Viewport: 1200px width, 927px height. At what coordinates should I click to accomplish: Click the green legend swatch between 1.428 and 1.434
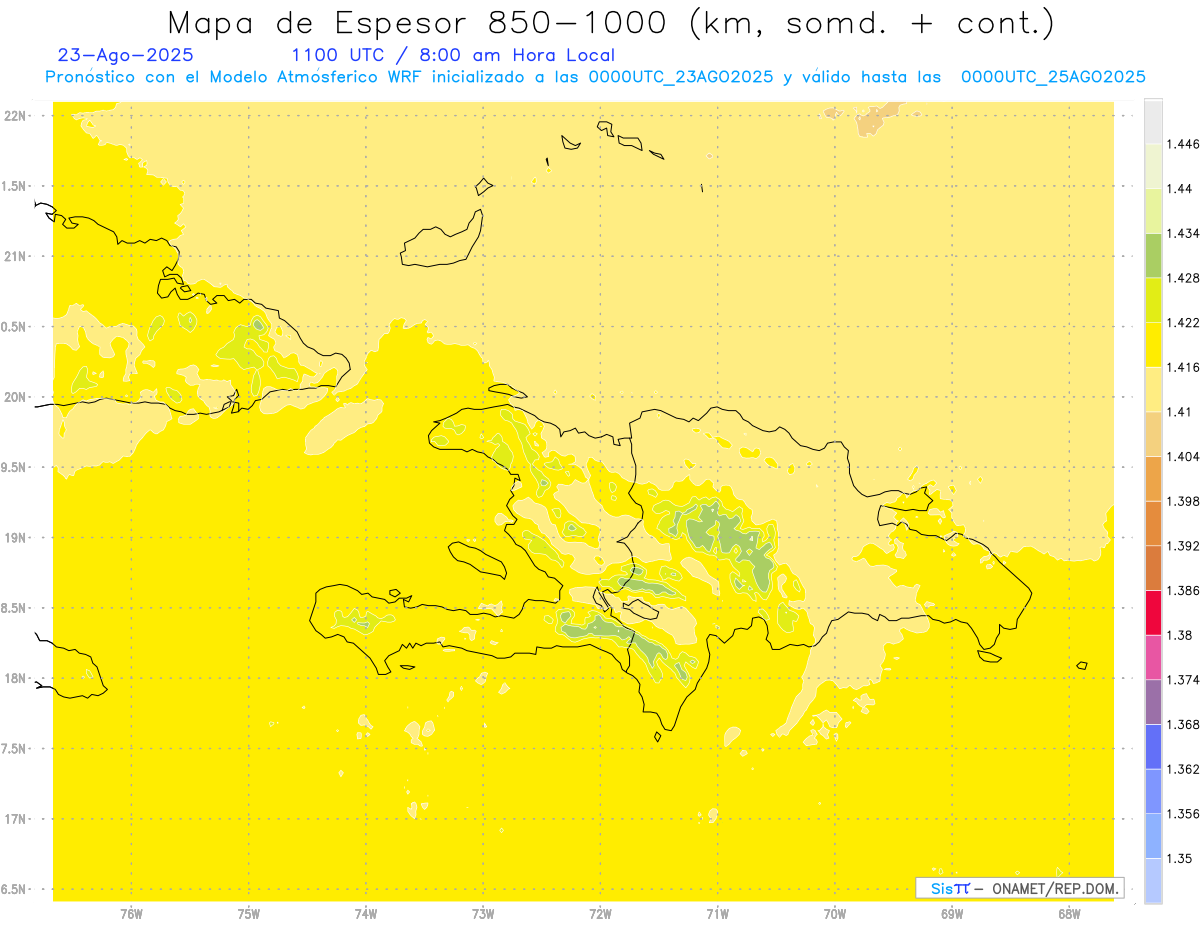click(1153, 255)
